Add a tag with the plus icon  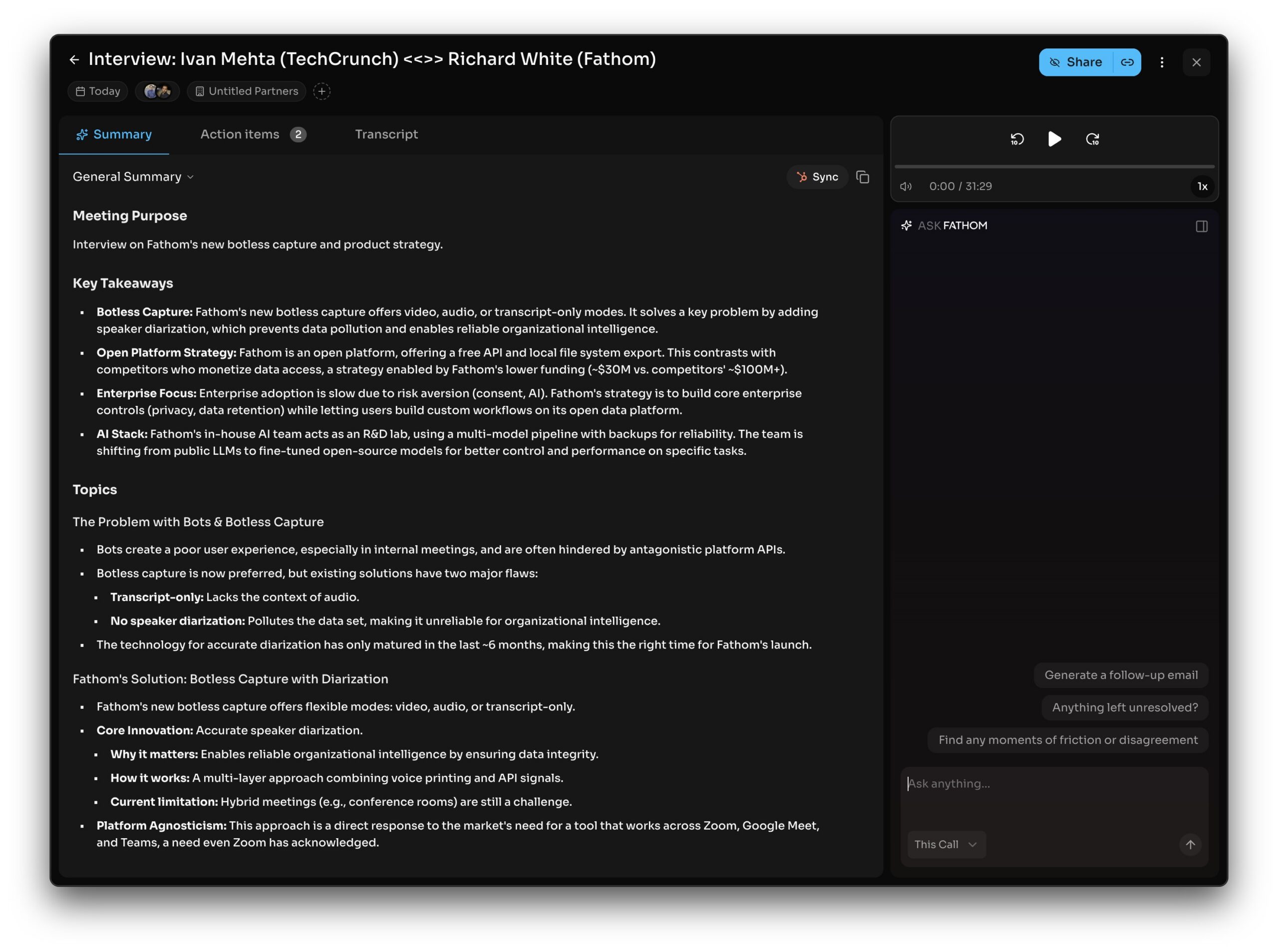coord(321,91)
